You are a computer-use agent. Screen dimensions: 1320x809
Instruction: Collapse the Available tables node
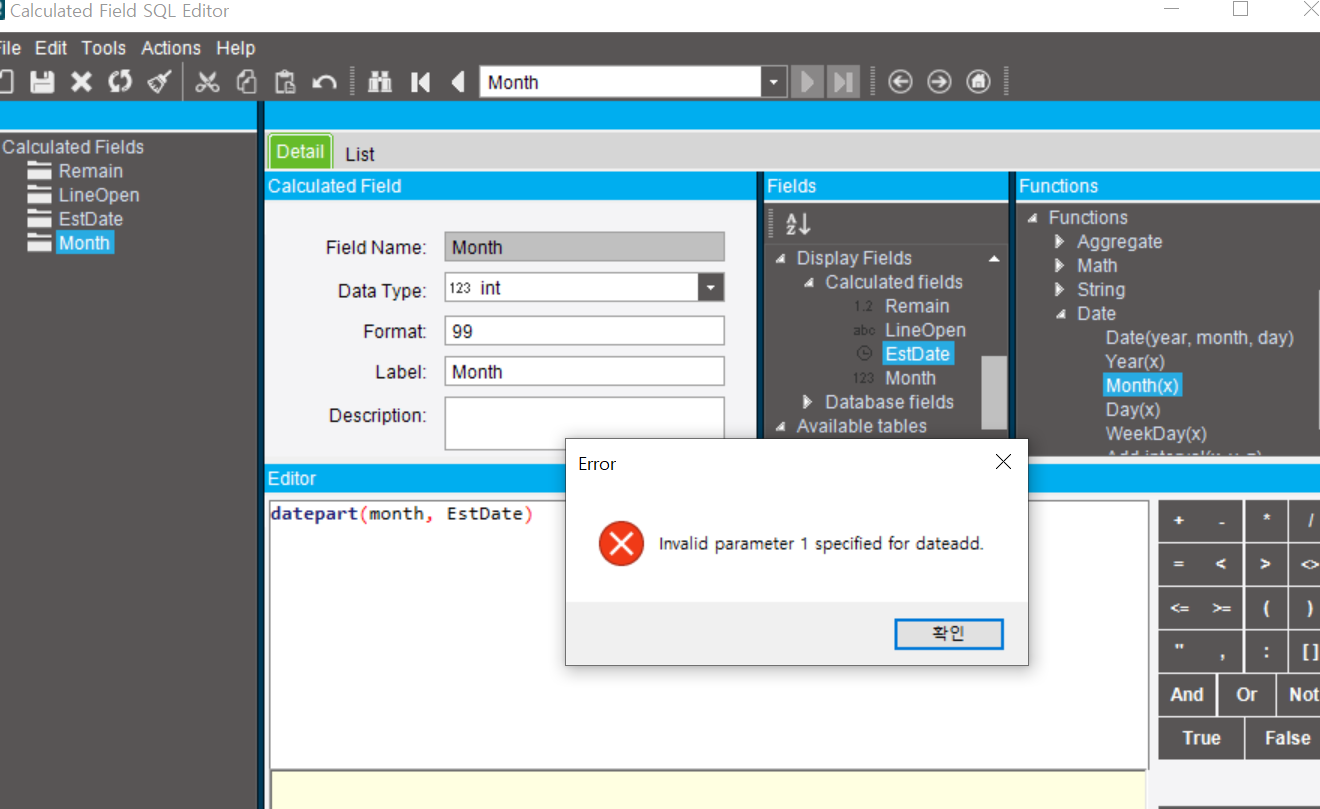tap(781, 426)
